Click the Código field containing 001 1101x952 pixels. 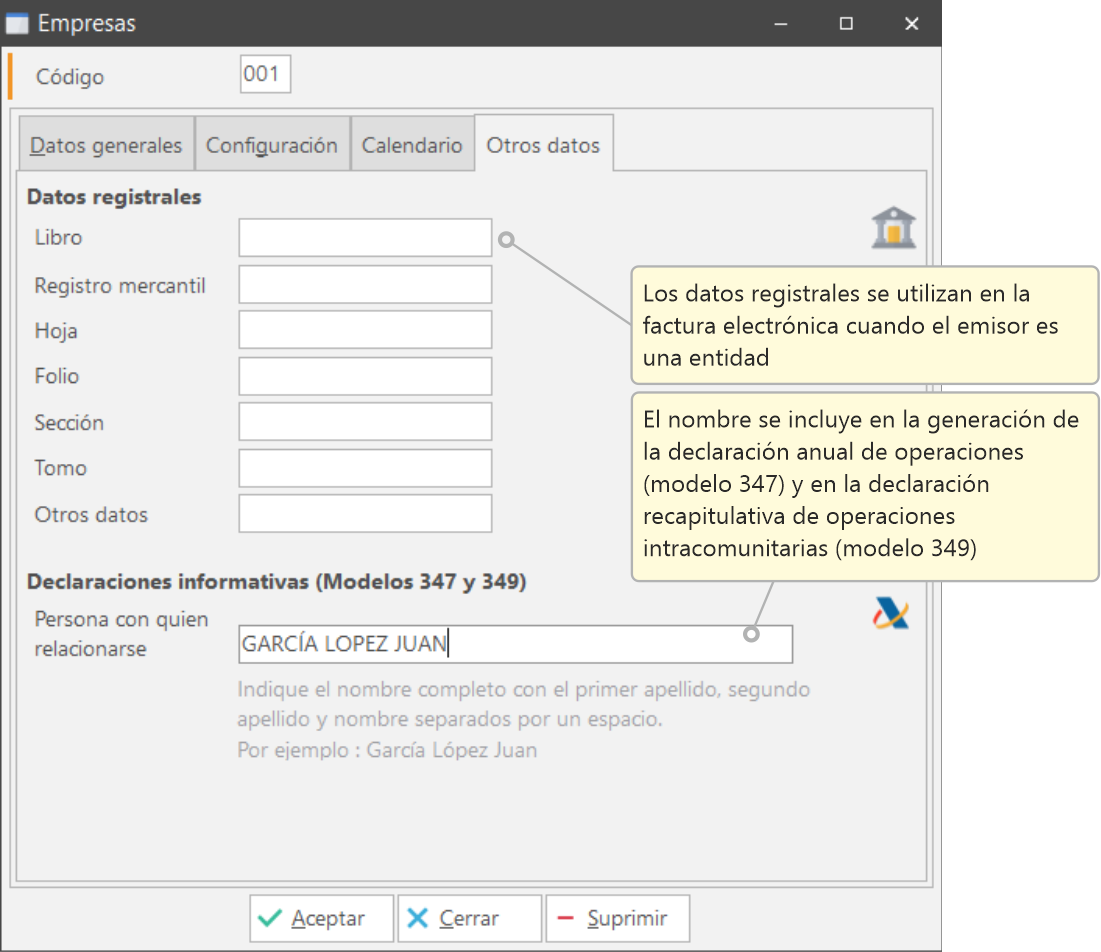pyautogui.click(x=265, y=75)
